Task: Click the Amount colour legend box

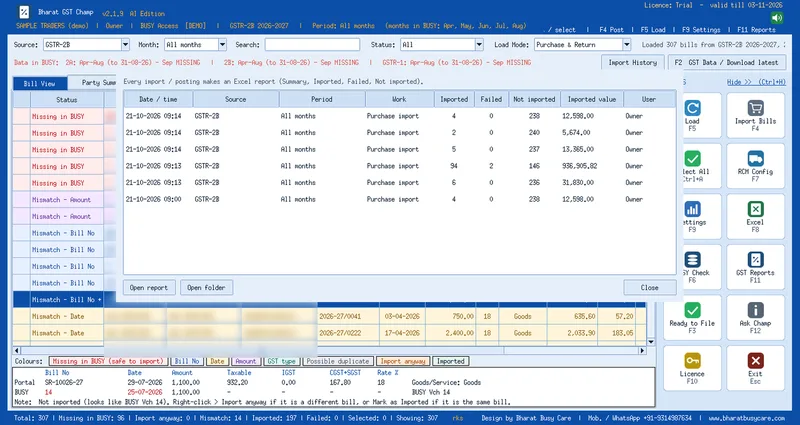Action: (245, 361)
